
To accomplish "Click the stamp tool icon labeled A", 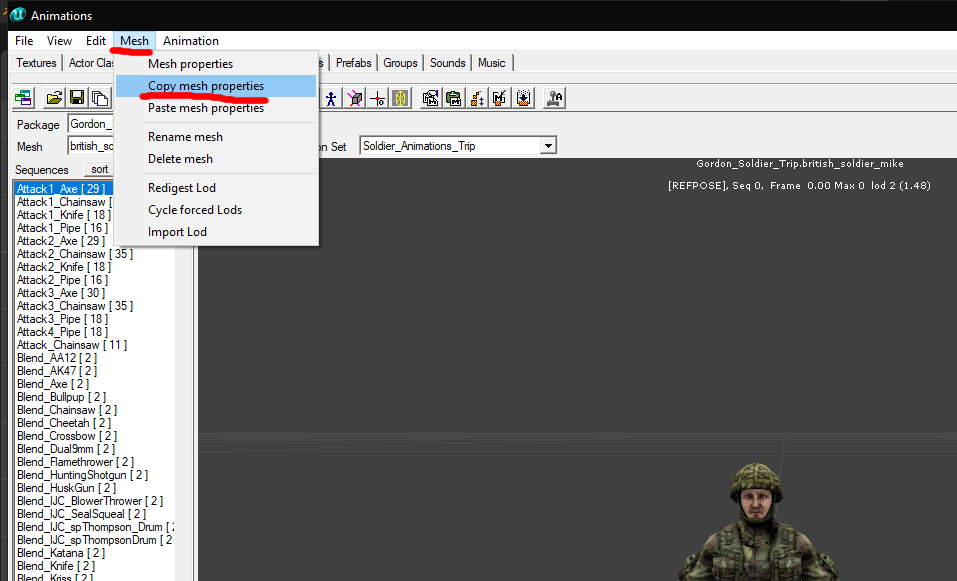I will pos(555,98).
